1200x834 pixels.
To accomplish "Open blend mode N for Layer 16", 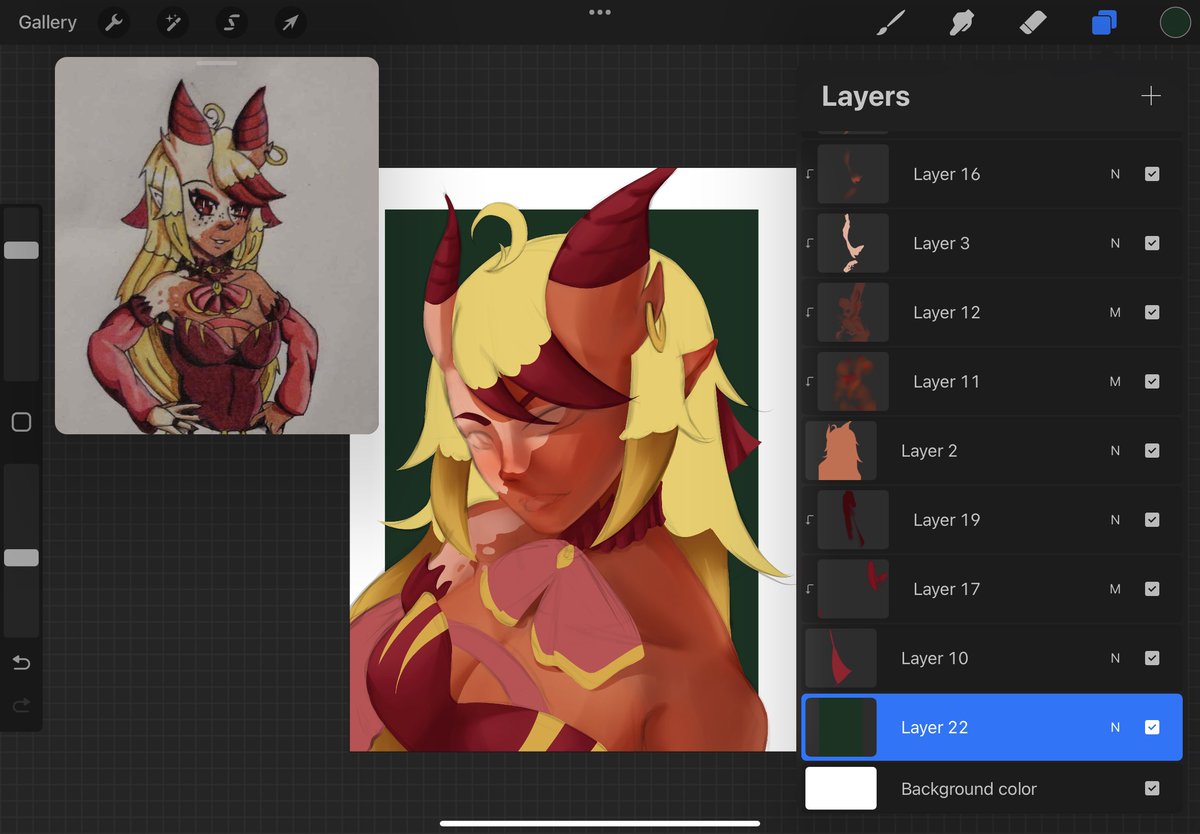I will pos(1115,174).
